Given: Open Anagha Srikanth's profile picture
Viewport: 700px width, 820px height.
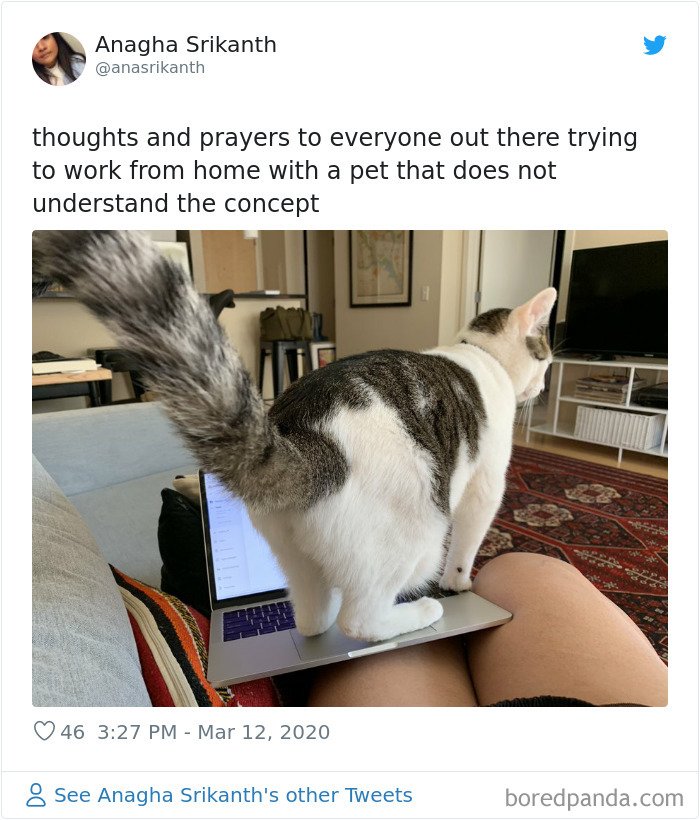Looking at the screenshot, I should click(59, 59).
